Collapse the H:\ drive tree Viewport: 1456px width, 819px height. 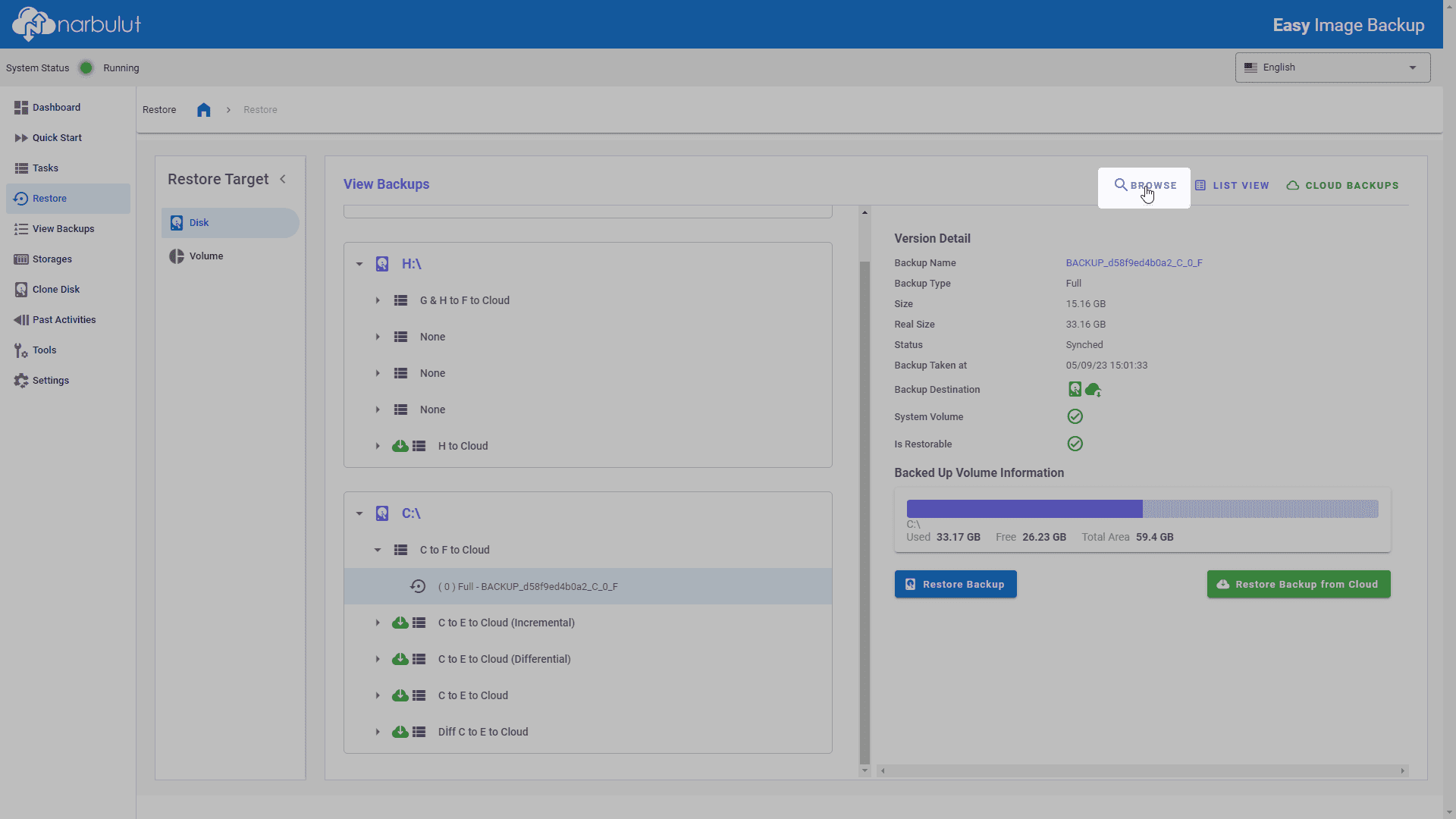point(359,264)
